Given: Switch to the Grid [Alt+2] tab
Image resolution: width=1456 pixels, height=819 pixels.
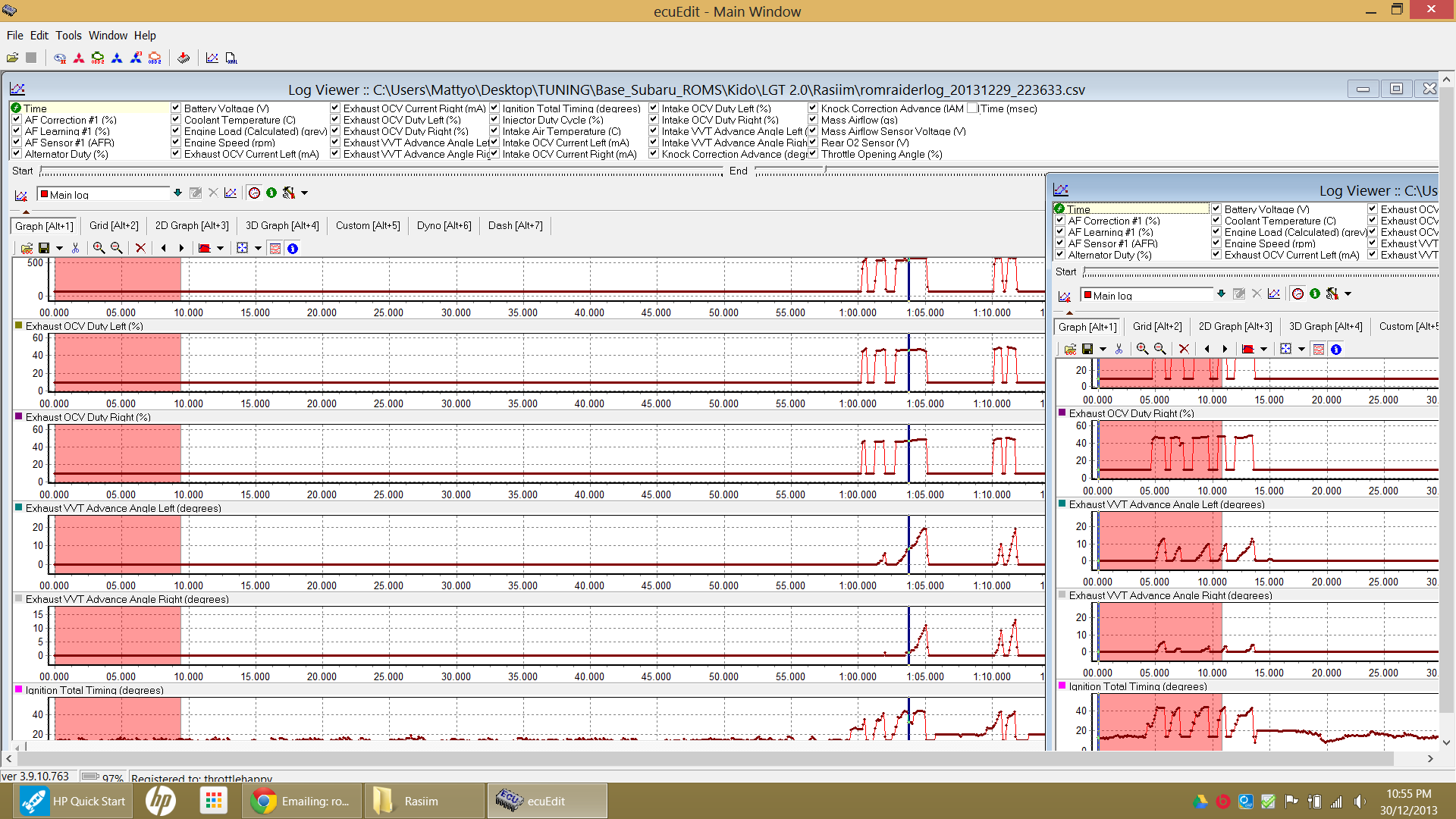Looking at the screenshot, I should [114, 225].
